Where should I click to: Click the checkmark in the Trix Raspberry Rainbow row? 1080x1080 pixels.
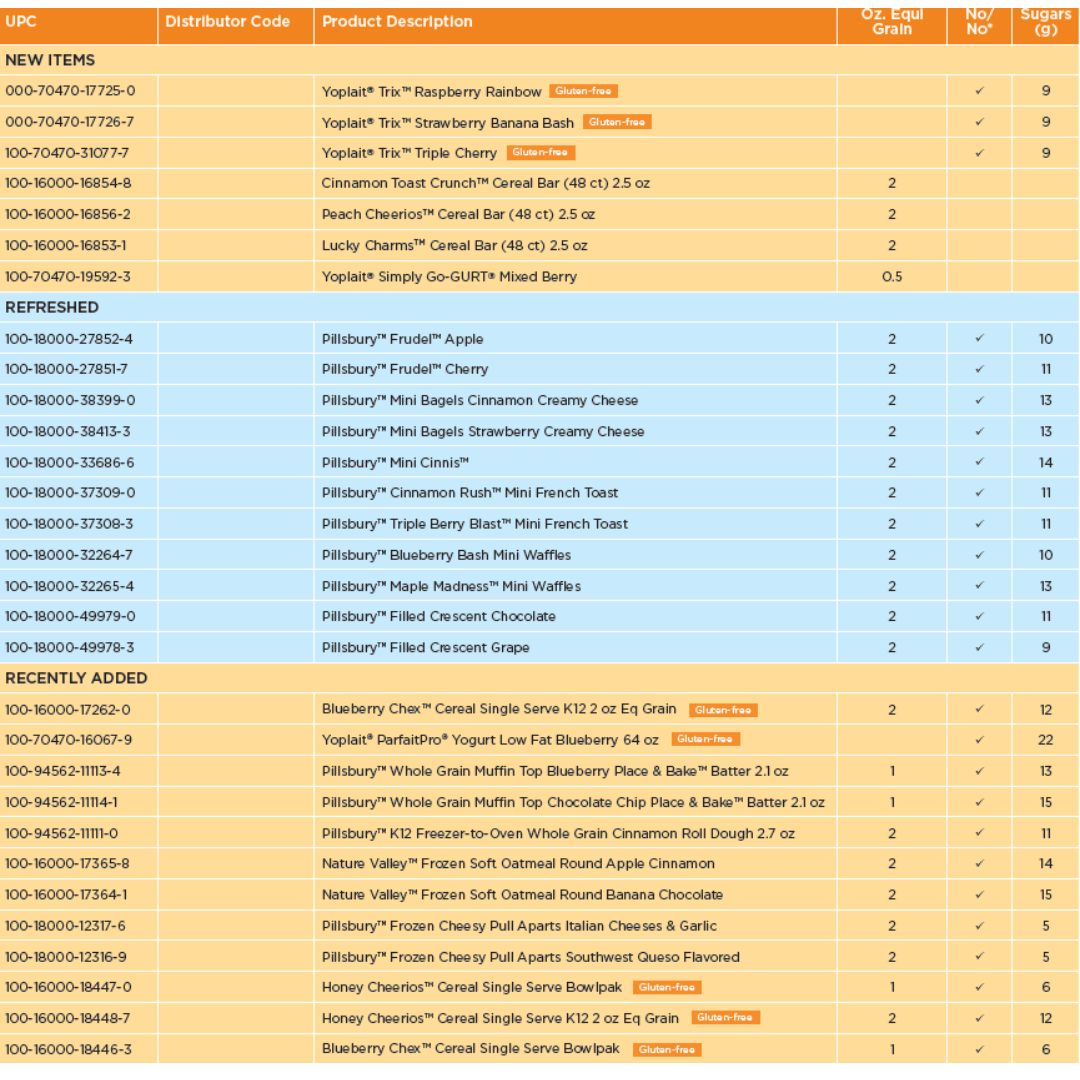click(979, 91)
